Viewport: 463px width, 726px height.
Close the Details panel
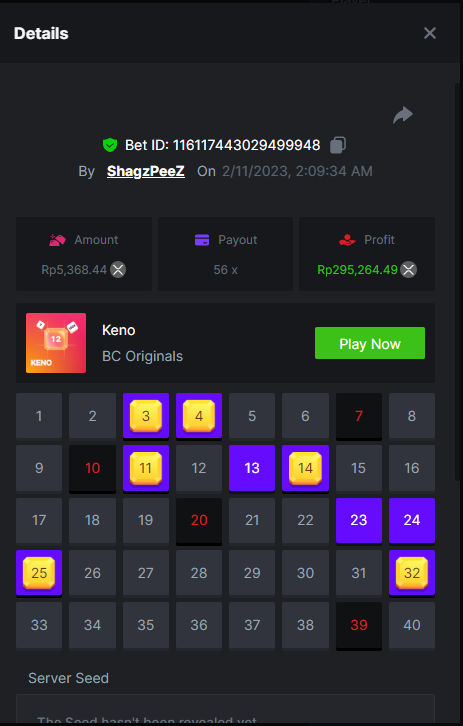[x=430, y=33]
